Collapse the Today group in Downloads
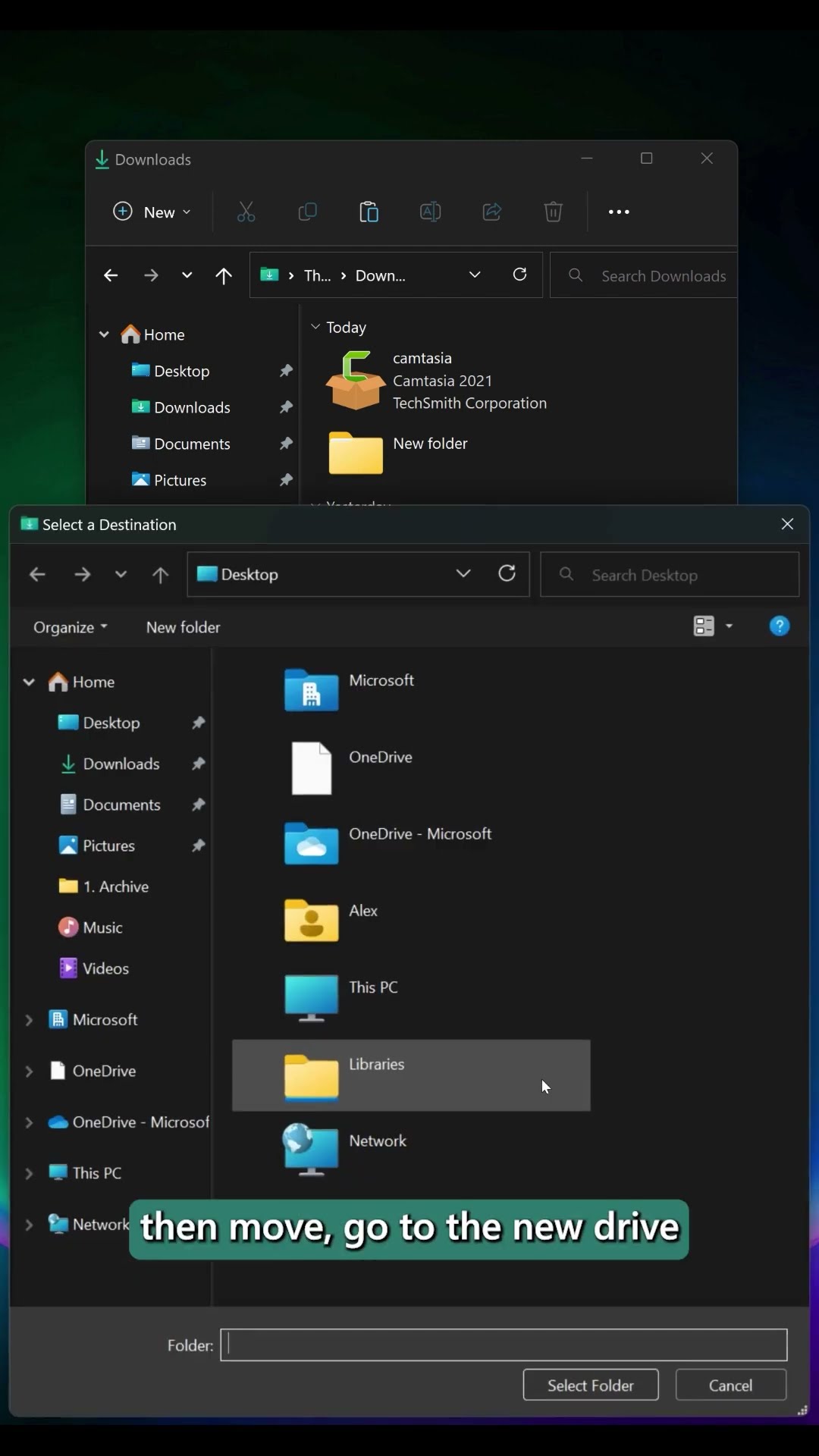Viewport: 819px width, 1456px height. pos(315,327)
